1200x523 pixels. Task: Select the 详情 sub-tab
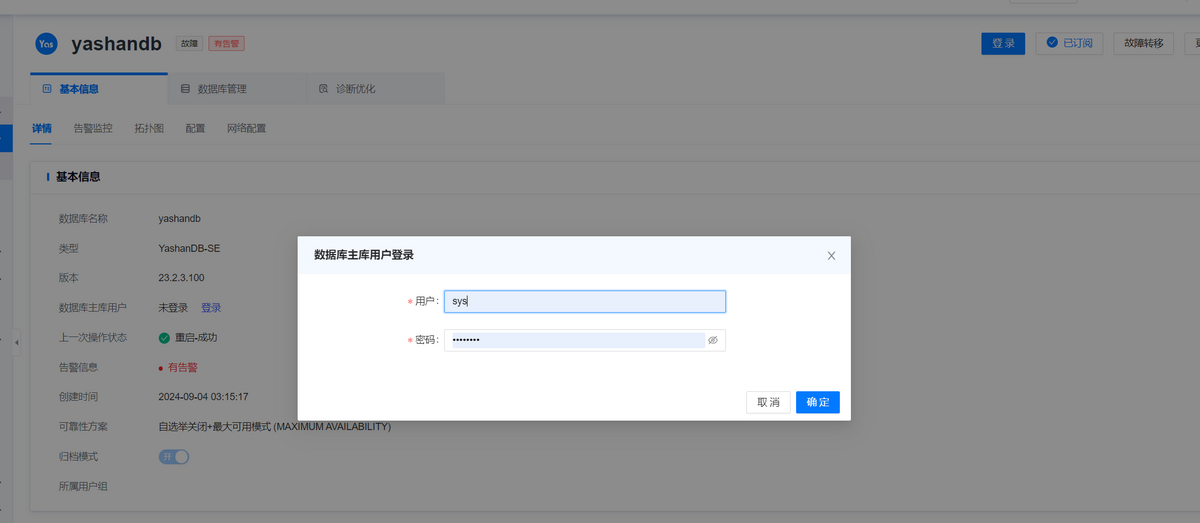(x=42, y=129)
